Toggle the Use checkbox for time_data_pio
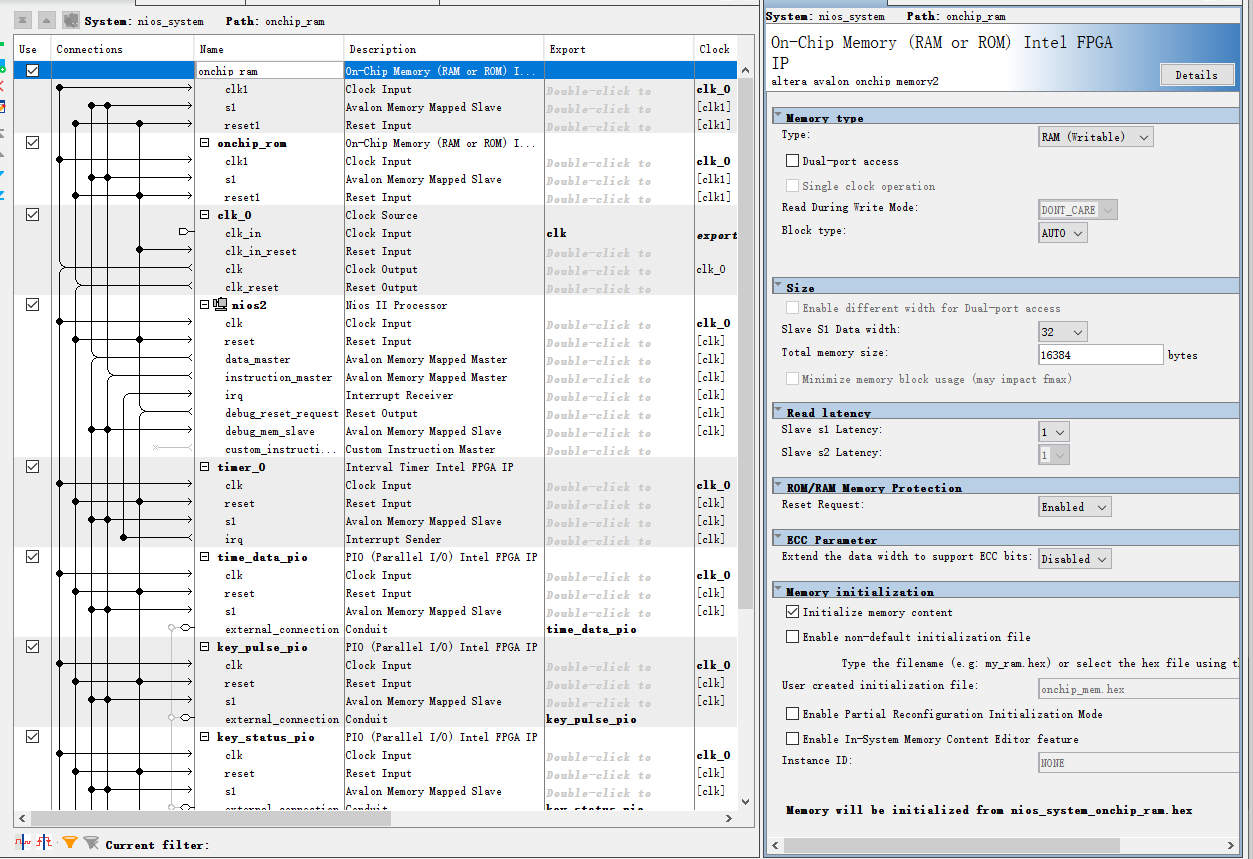 (x=32, y=557)
